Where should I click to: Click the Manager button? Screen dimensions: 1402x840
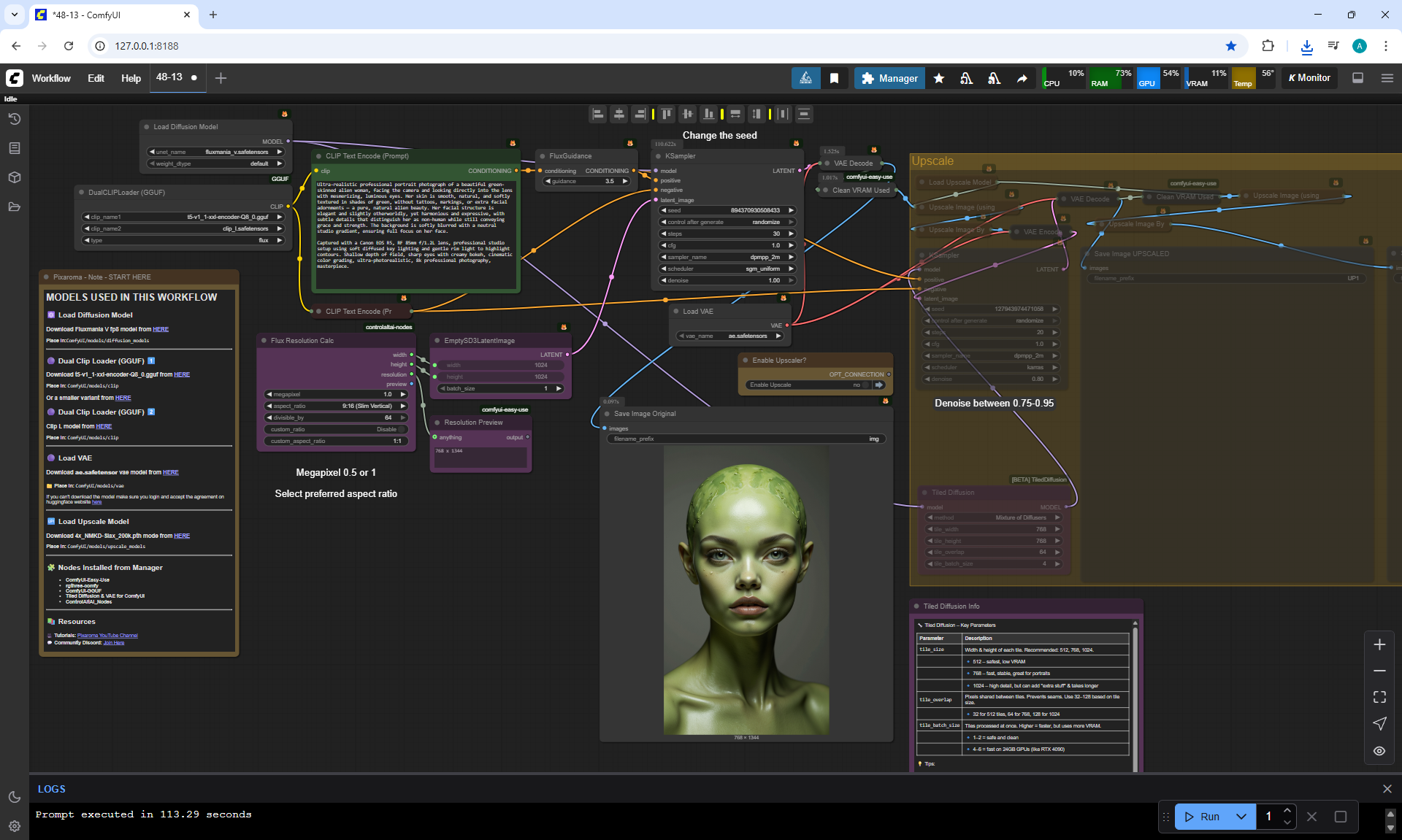(889, 78)
